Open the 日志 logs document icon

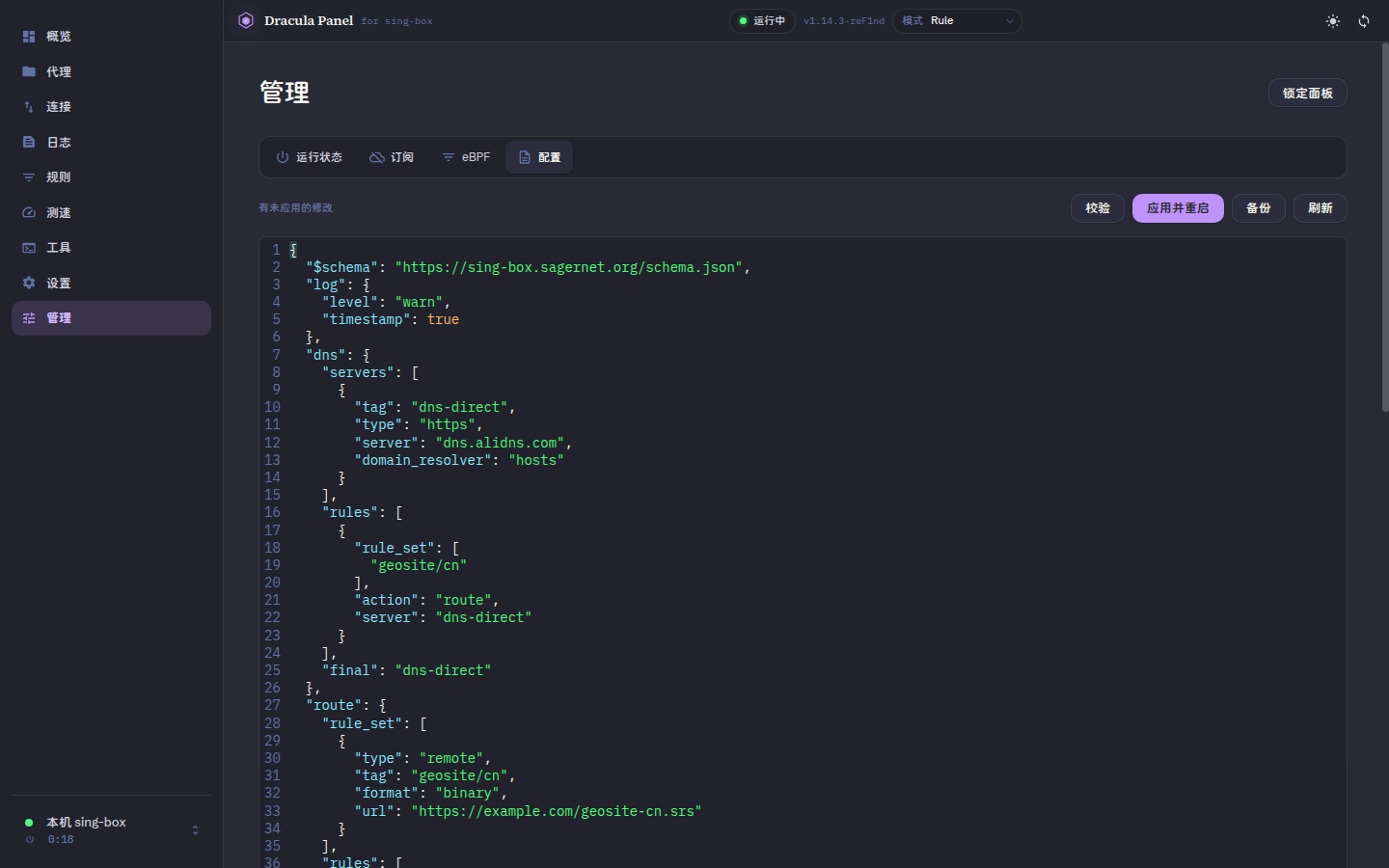pos(29,142)
